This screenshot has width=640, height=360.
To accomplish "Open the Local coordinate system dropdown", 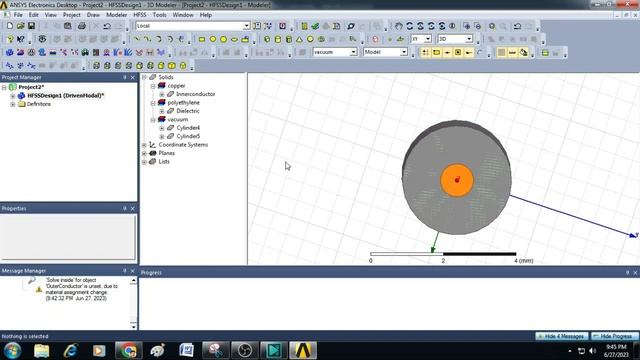I will [246, 26].
